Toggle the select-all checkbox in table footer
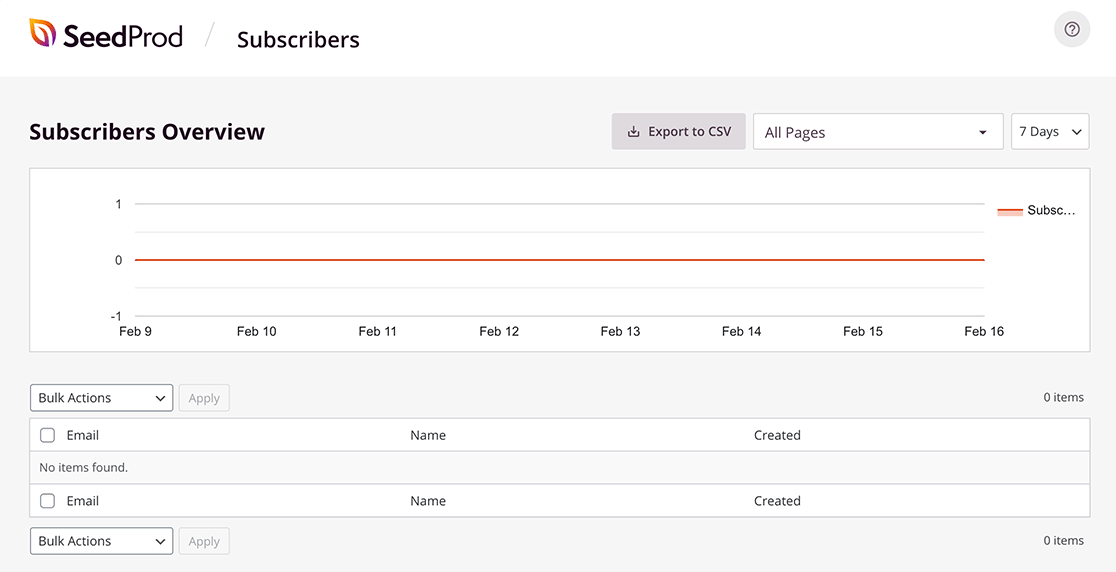This screenshot has width=1116, height=572. click(x=47, y=501)
